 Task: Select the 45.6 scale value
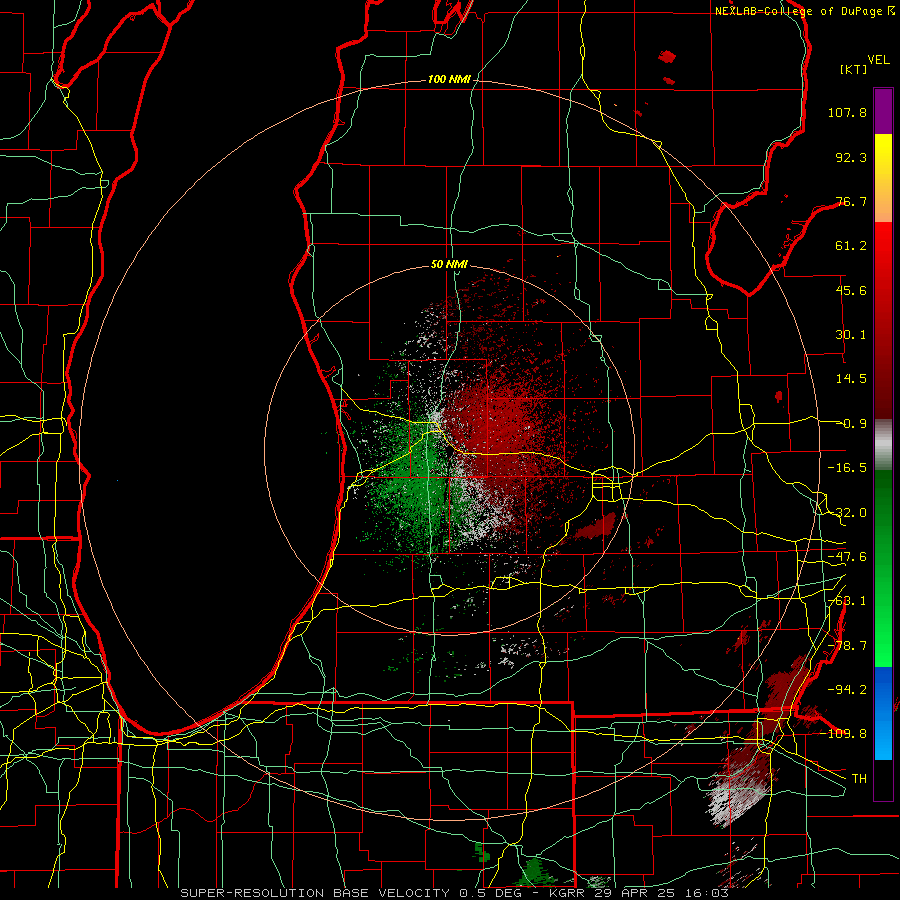(x=851, y=290)
